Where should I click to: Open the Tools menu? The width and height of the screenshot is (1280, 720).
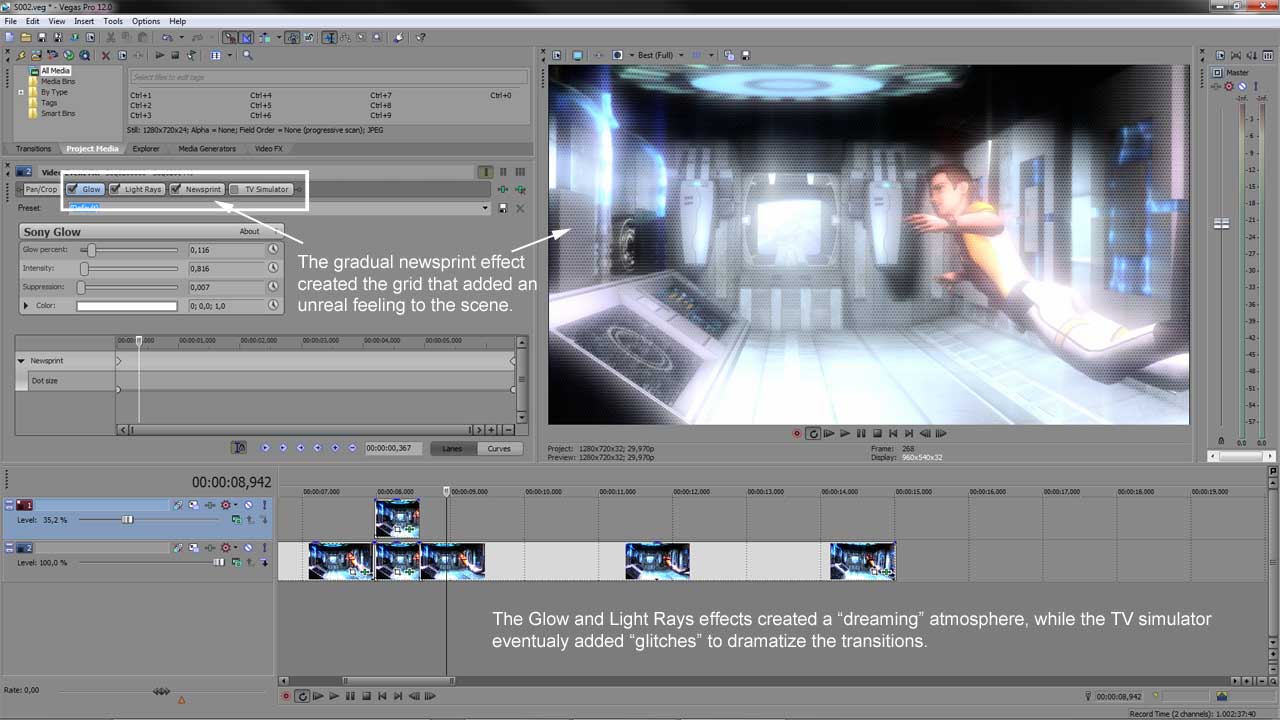click(x=113, y=21)
